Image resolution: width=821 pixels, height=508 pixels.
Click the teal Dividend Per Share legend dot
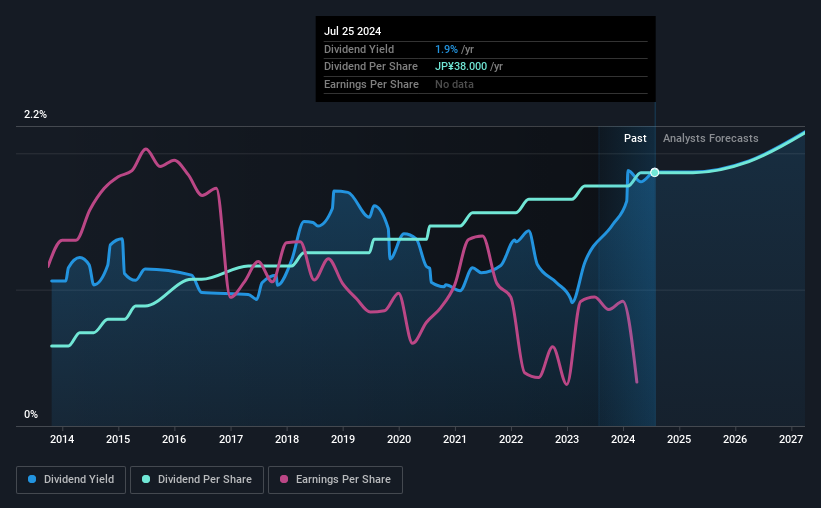(146, 479)
